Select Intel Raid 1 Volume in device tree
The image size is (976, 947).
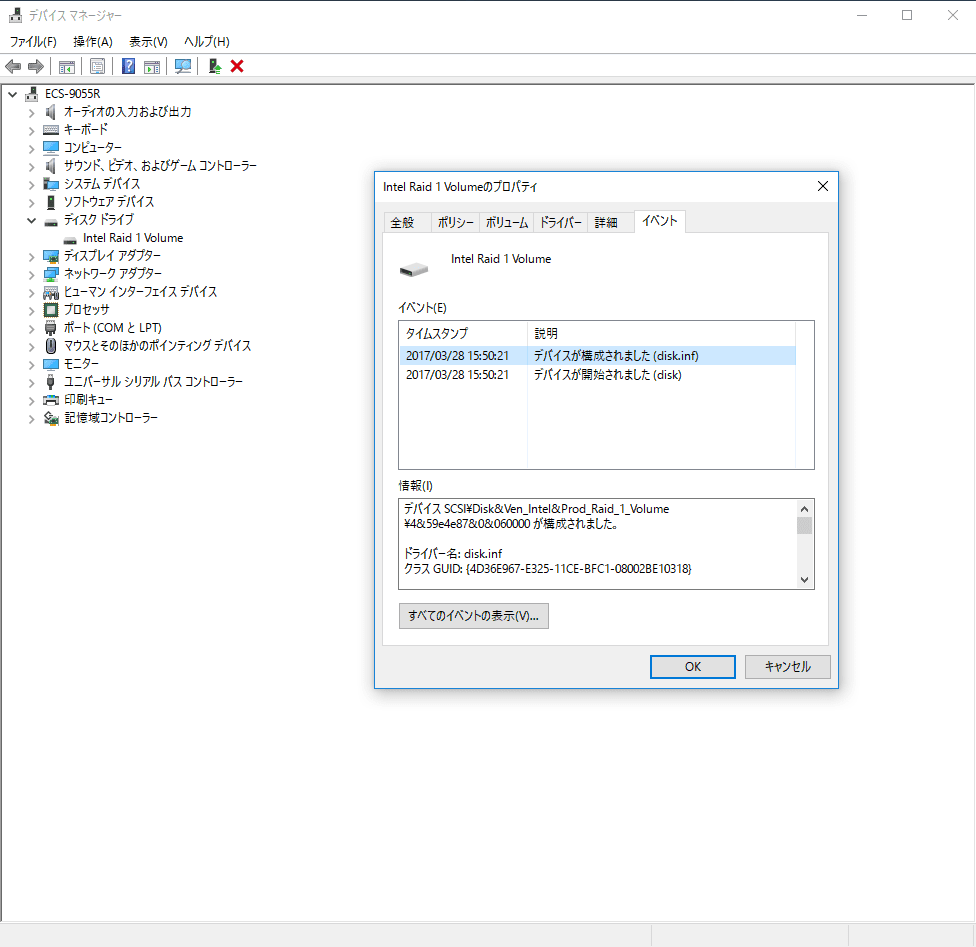click(x=133, y=238)
